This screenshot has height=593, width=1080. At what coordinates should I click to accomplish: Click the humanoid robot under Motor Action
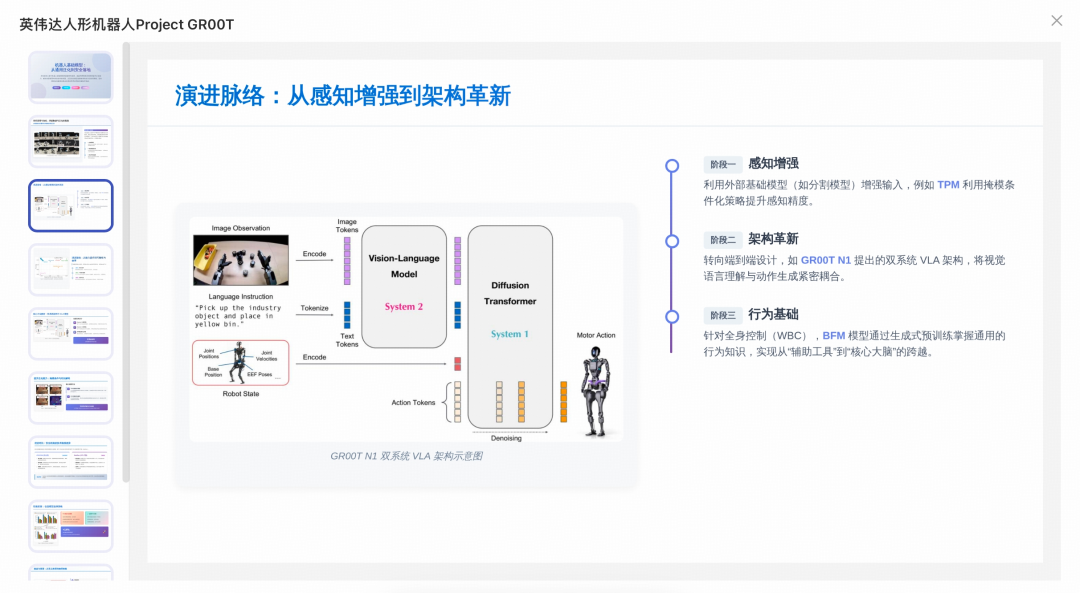[x=596, y=391]
